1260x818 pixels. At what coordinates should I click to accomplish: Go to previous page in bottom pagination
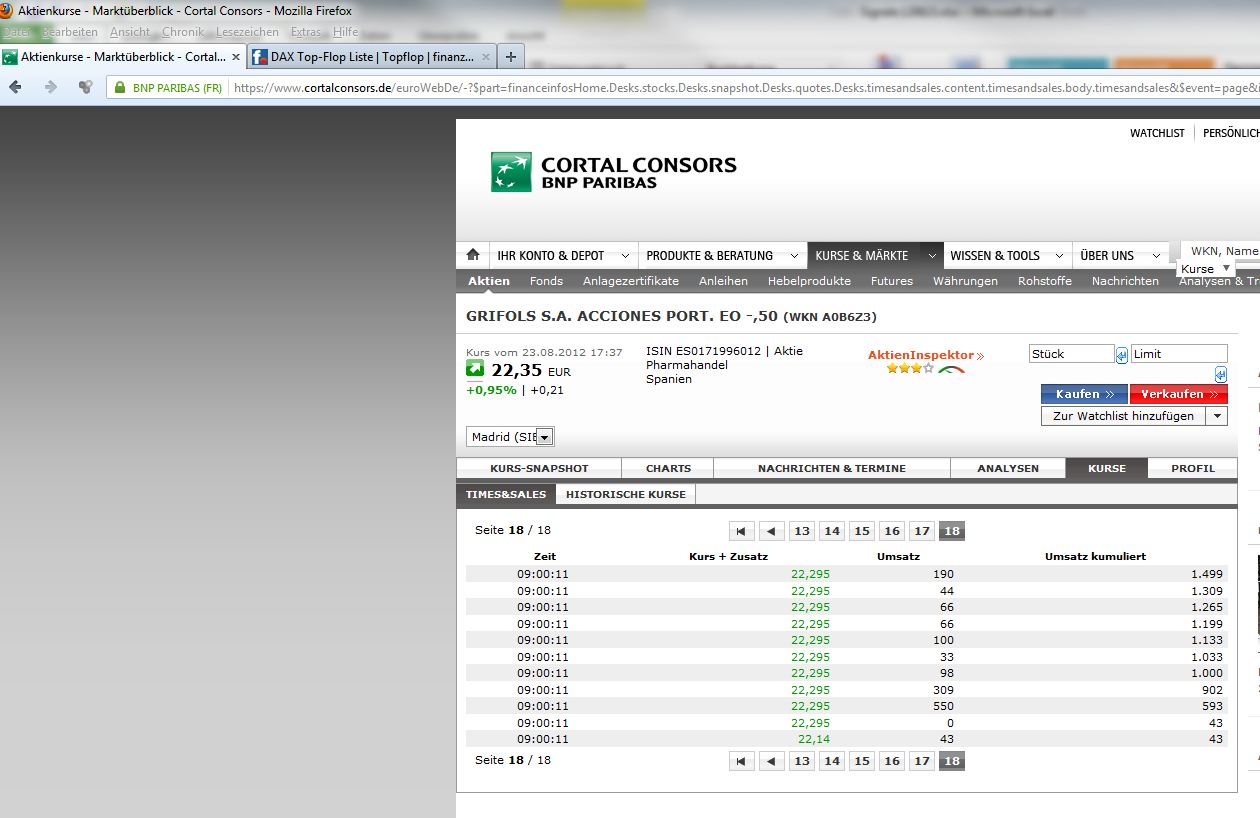pos(771,761)
